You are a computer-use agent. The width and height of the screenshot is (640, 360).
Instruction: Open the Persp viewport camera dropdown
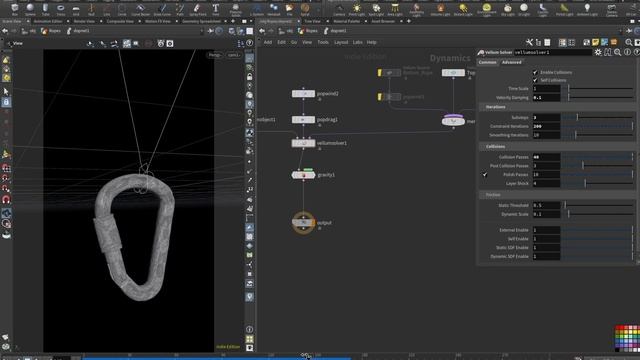click(215, 55)
